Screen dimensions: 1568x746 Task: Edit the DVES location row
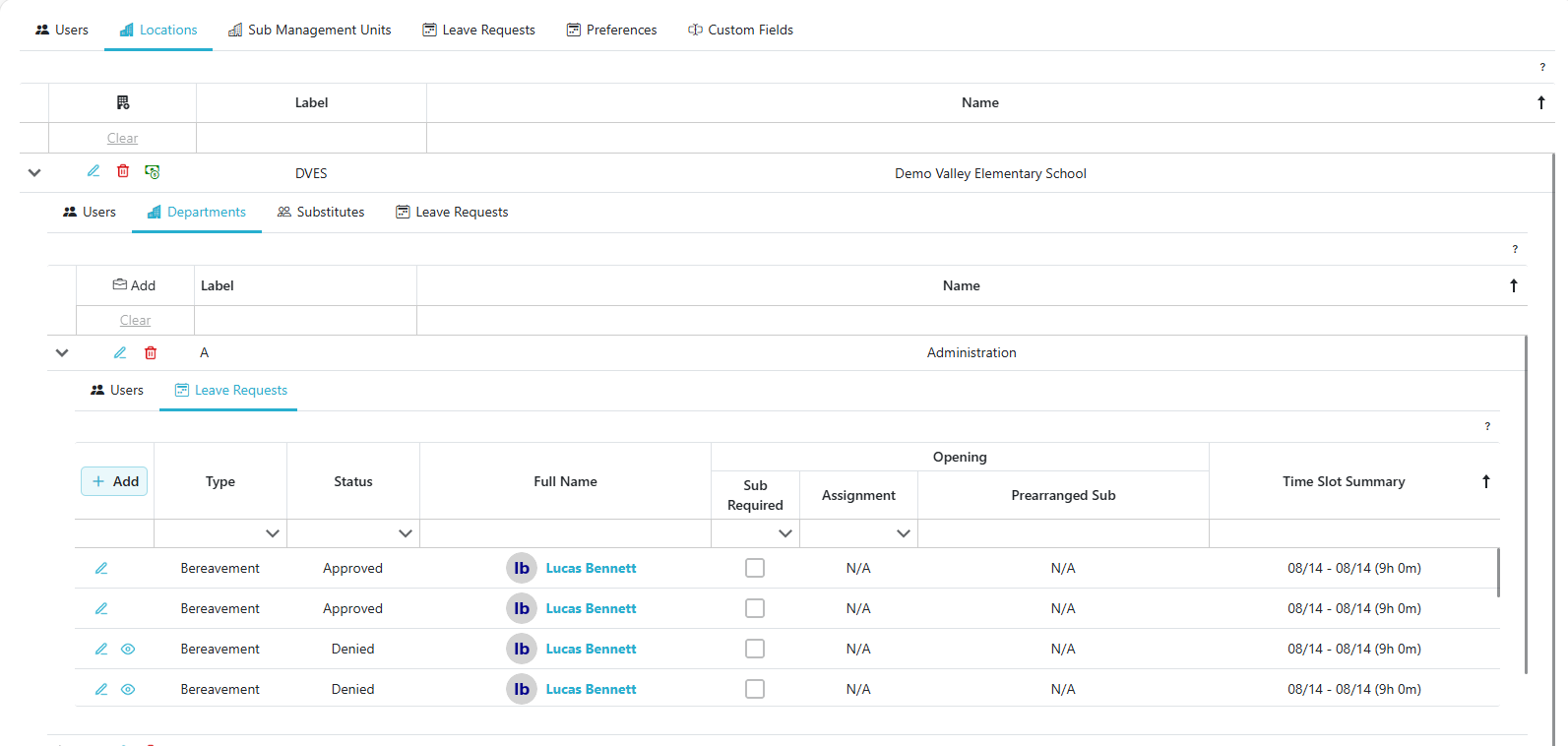point(94,171)
